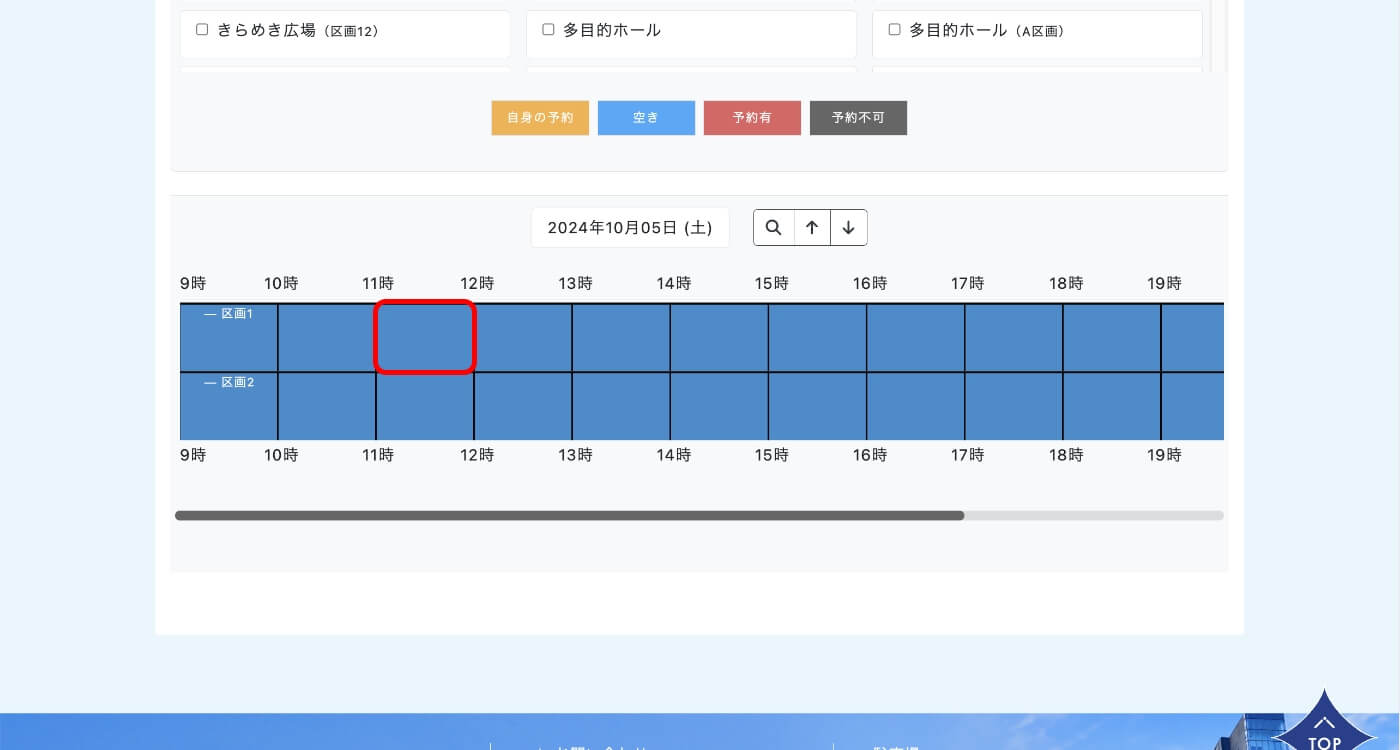This screenshot has height=750, width=1400.
Task: Select 区画1 slot at 18時
Action: coord(1111,338)
